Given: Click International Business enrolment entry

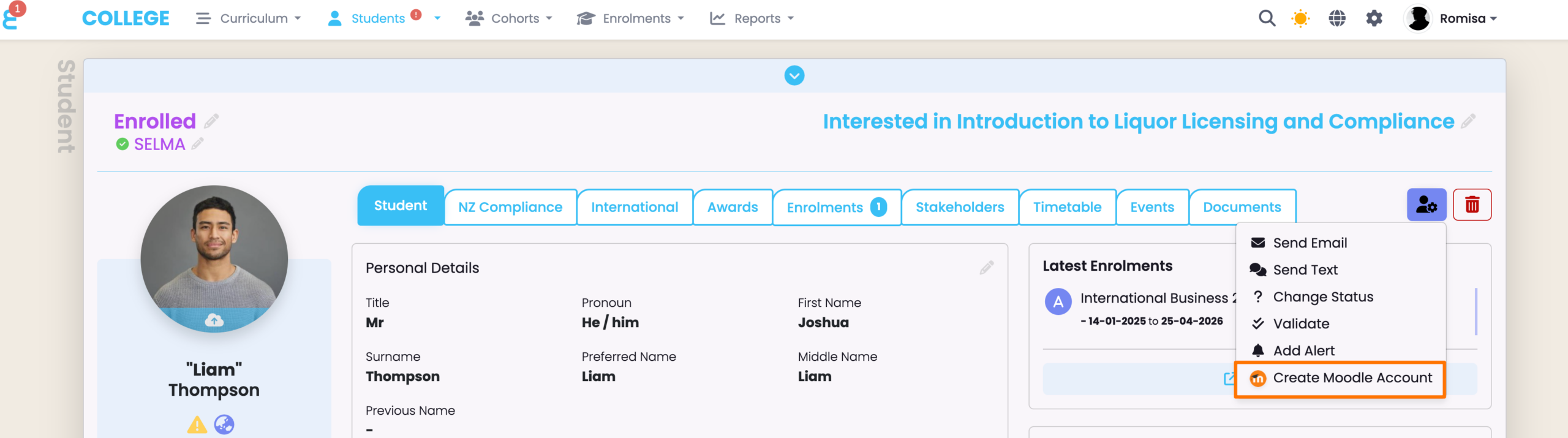Looking at the screenshot, I should 1153,298.
